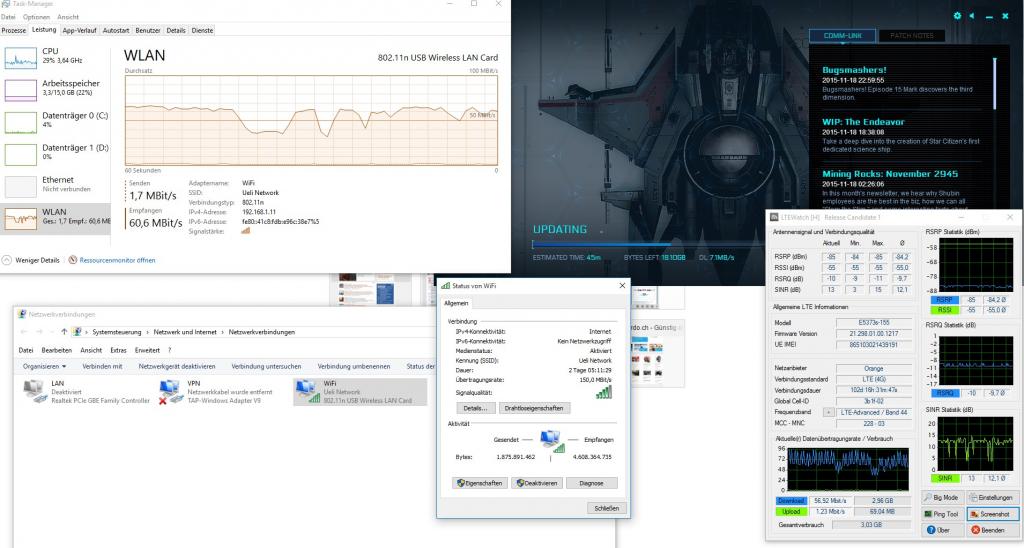Open Einstellungen in LTEWatch
Screen dimensions: 1024x548
click(993, 498)
